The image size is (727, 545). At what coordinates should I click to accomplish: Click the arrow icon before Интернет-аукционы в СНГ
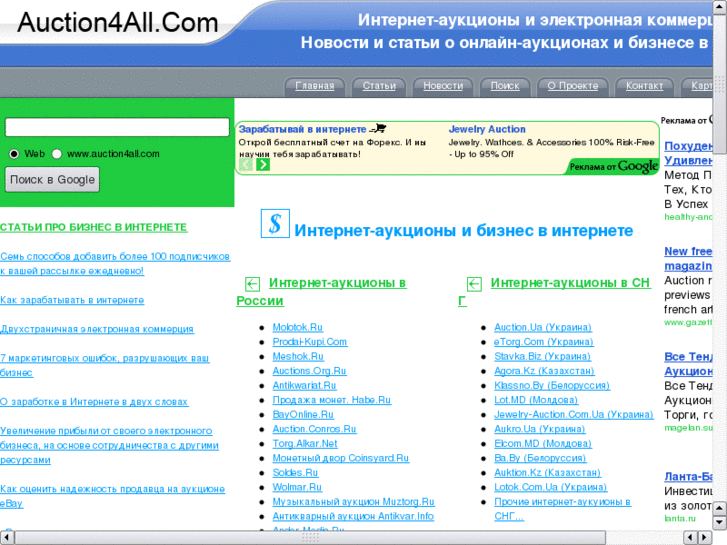[474, 283]
